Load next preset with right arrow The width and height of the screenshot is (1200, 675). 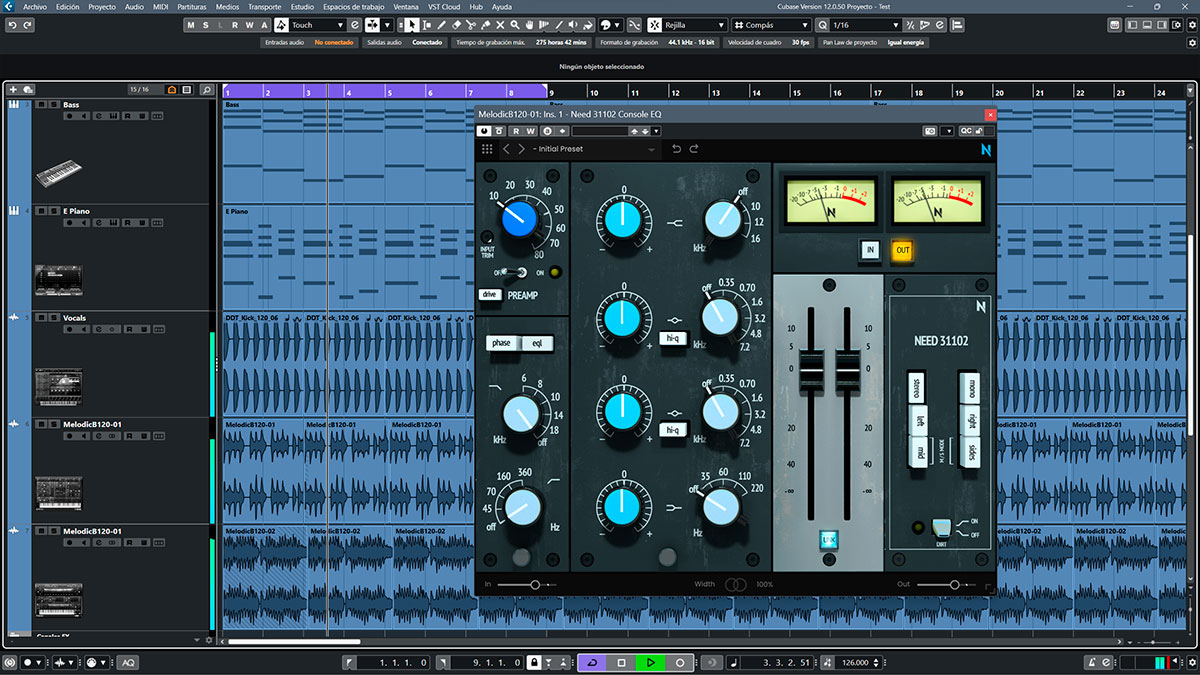[x=521, y=149]
